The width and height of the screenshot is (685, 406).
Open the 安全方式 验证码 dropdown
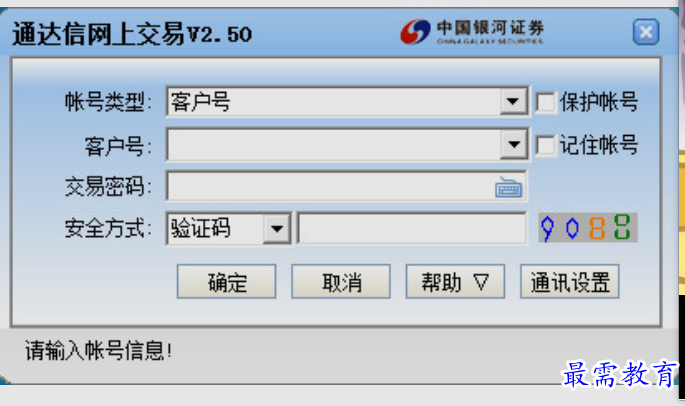coord(277,228)
